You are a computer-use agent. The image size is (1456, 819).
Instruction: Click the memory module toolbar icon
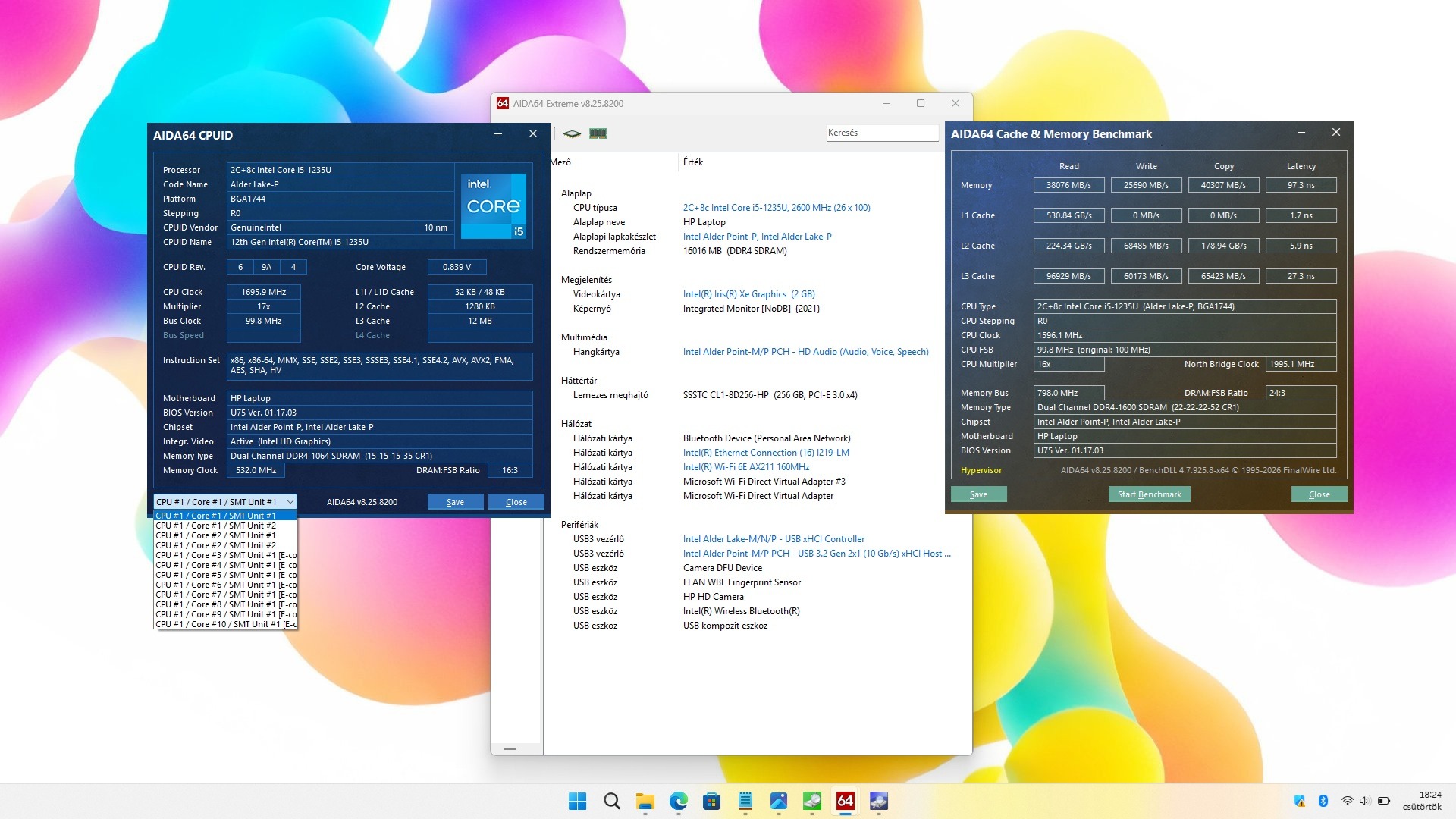598,133
